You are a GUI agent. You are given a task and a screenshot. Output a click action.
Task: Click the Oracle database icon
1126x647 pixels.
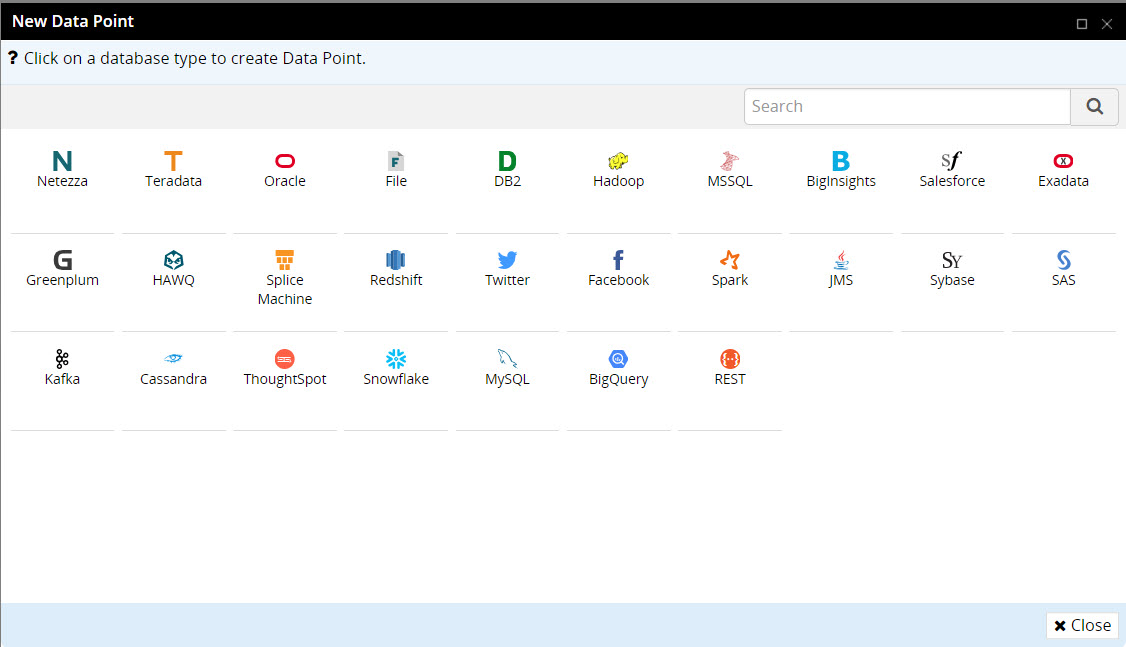click(285, 162)
